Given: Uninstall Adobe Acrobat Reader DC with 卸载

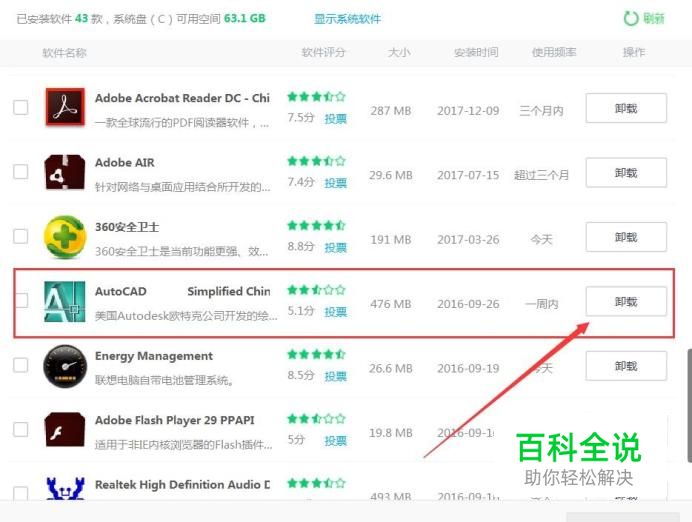Looking at the screenshot, I should [626, 108].
